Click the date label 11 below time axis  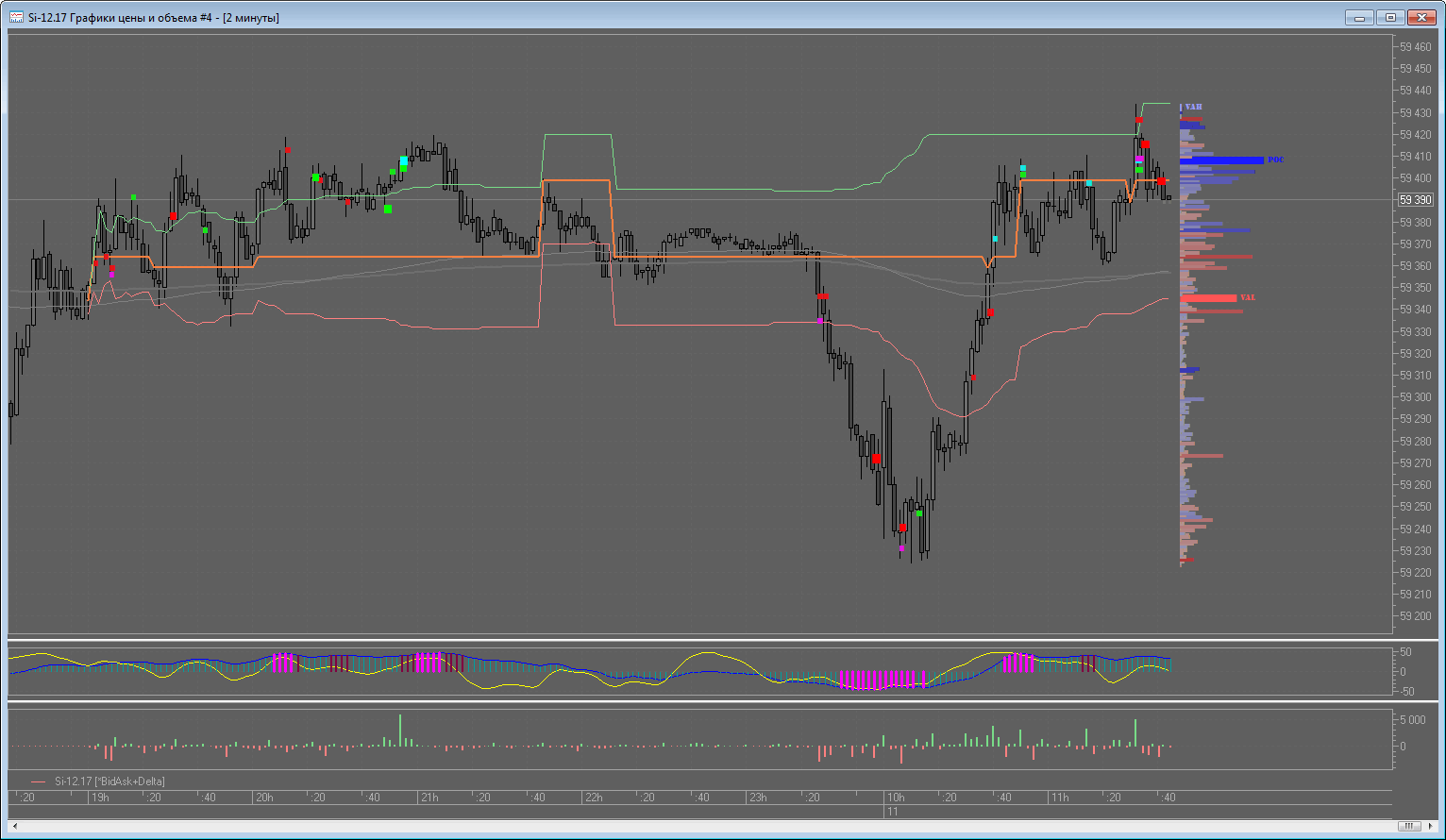pos(893,812)
